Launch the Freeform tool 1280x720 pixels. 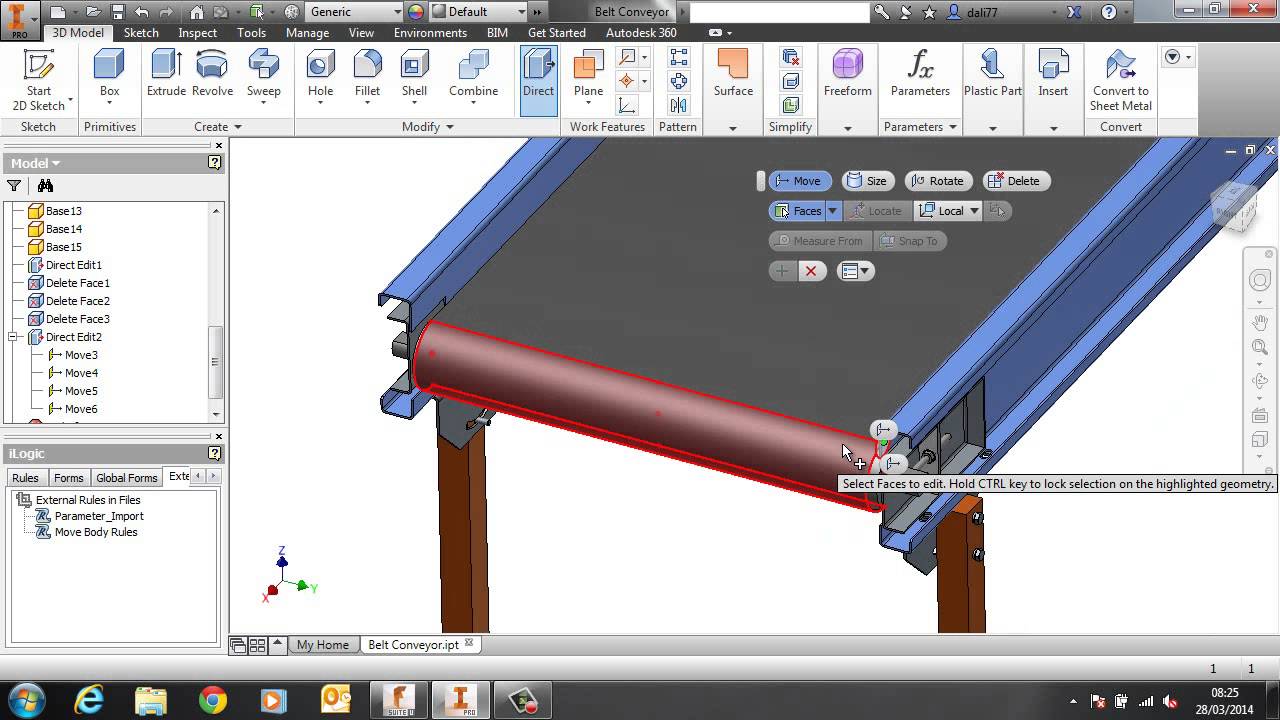(847, 75)
